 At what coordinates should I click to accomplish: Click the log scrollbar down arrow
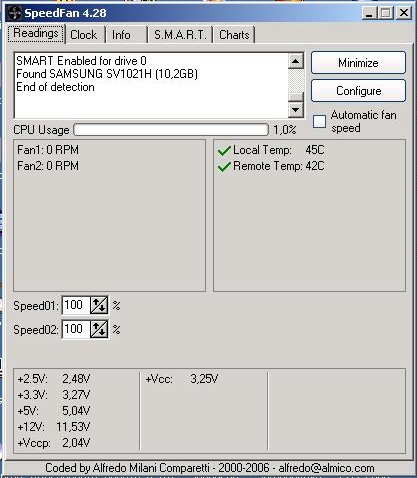(296, 110)
